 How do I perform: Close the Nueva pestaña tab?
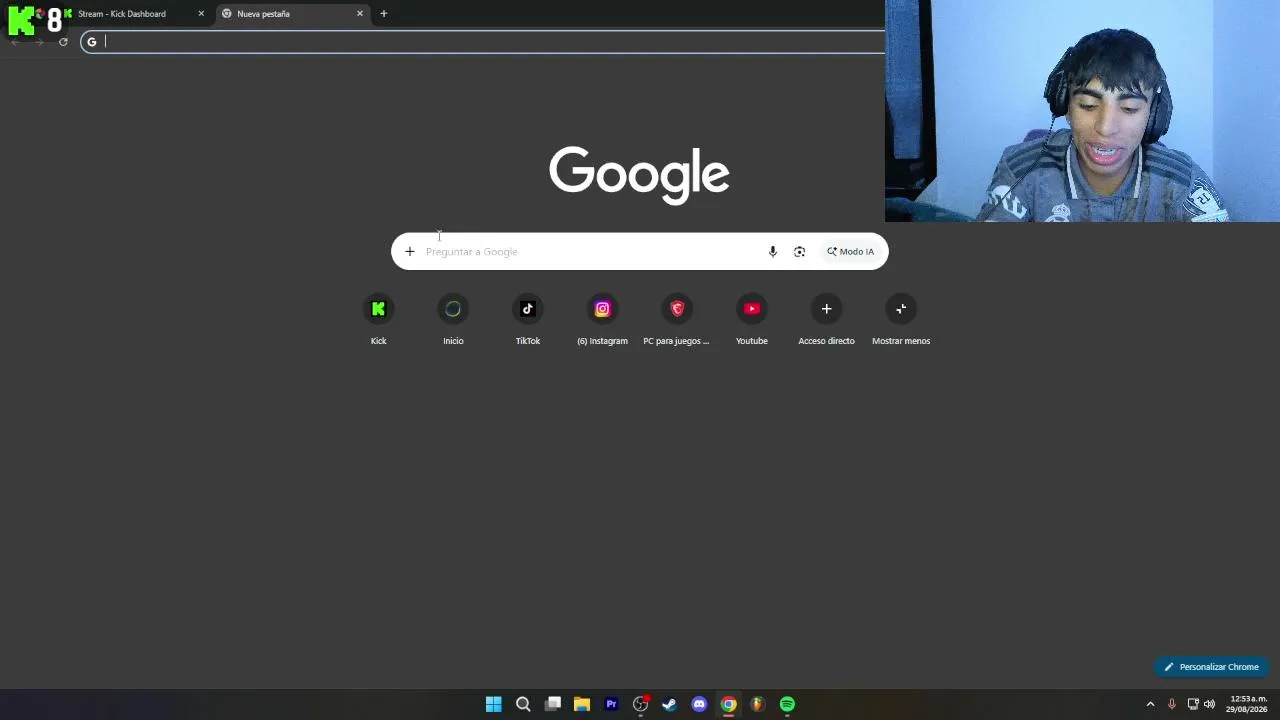tap(360, 14)
